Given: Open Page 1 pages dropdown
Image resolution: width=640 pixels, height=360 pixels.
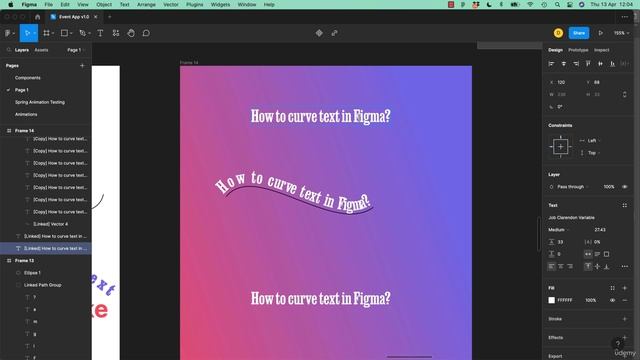Looking at the screenshot, I should (x=76, y=50).
